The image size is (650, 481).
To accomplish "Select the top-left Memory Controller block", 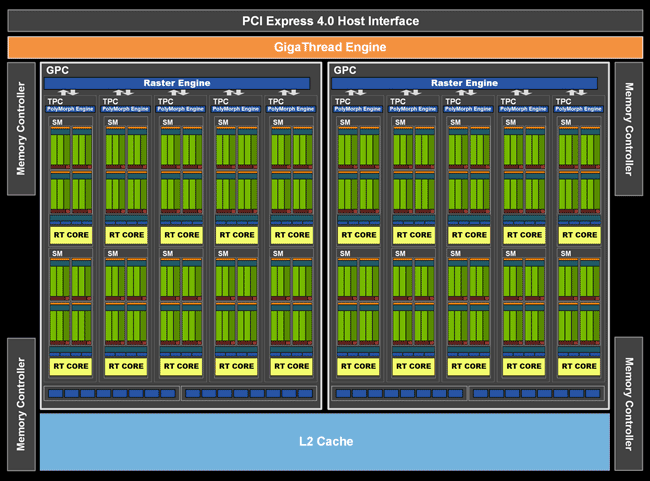I will click(x=21, y=130).
